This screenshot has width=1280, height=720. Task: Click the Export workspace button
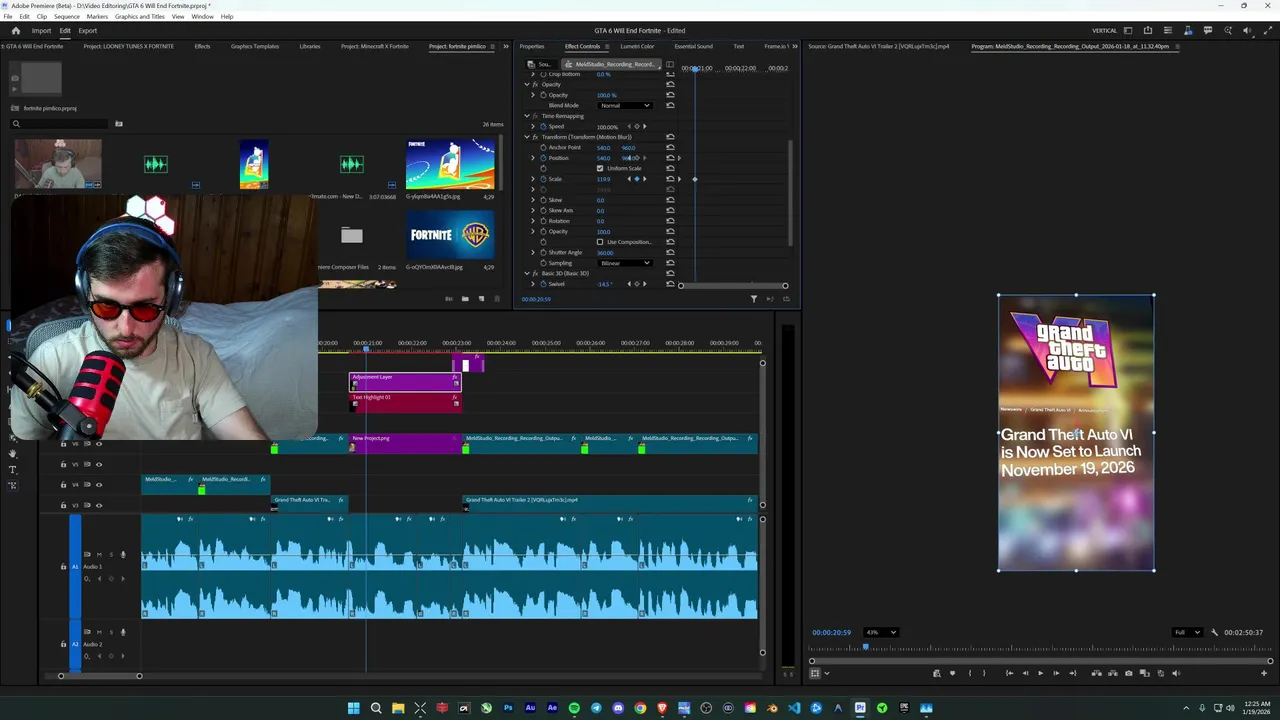(x=87, y=31)
